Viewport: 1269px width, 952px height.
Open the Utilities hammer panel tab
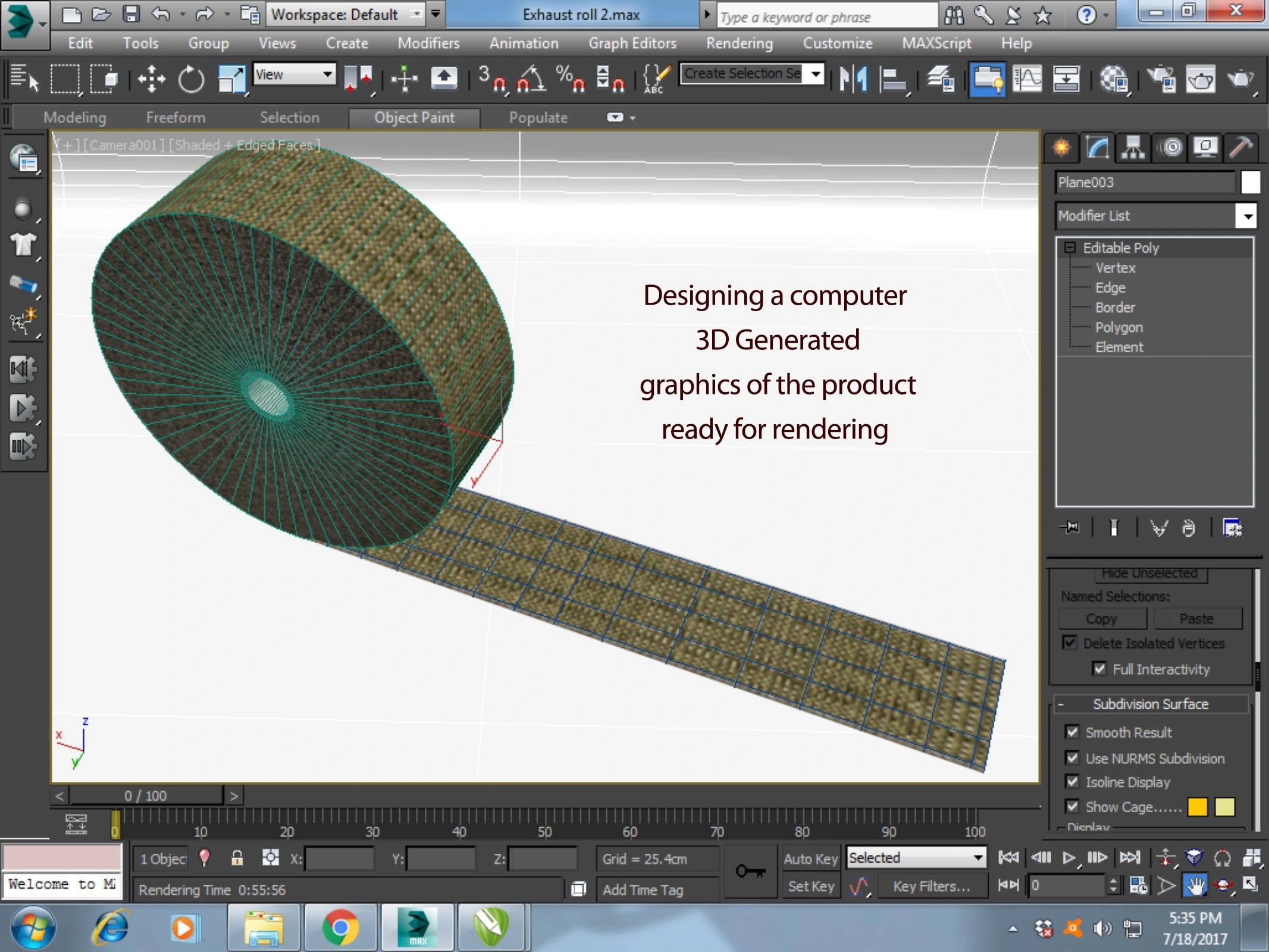[1240, 147]
